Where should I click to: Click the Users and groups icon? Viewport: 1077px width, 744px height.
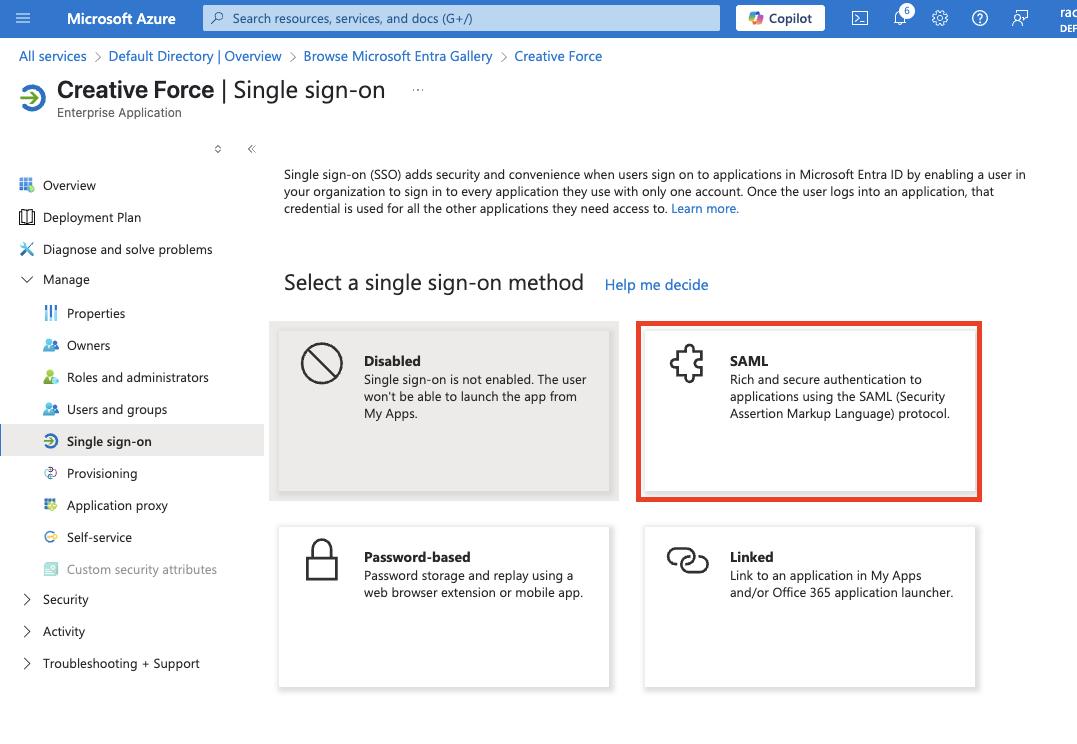click(51, 409)
